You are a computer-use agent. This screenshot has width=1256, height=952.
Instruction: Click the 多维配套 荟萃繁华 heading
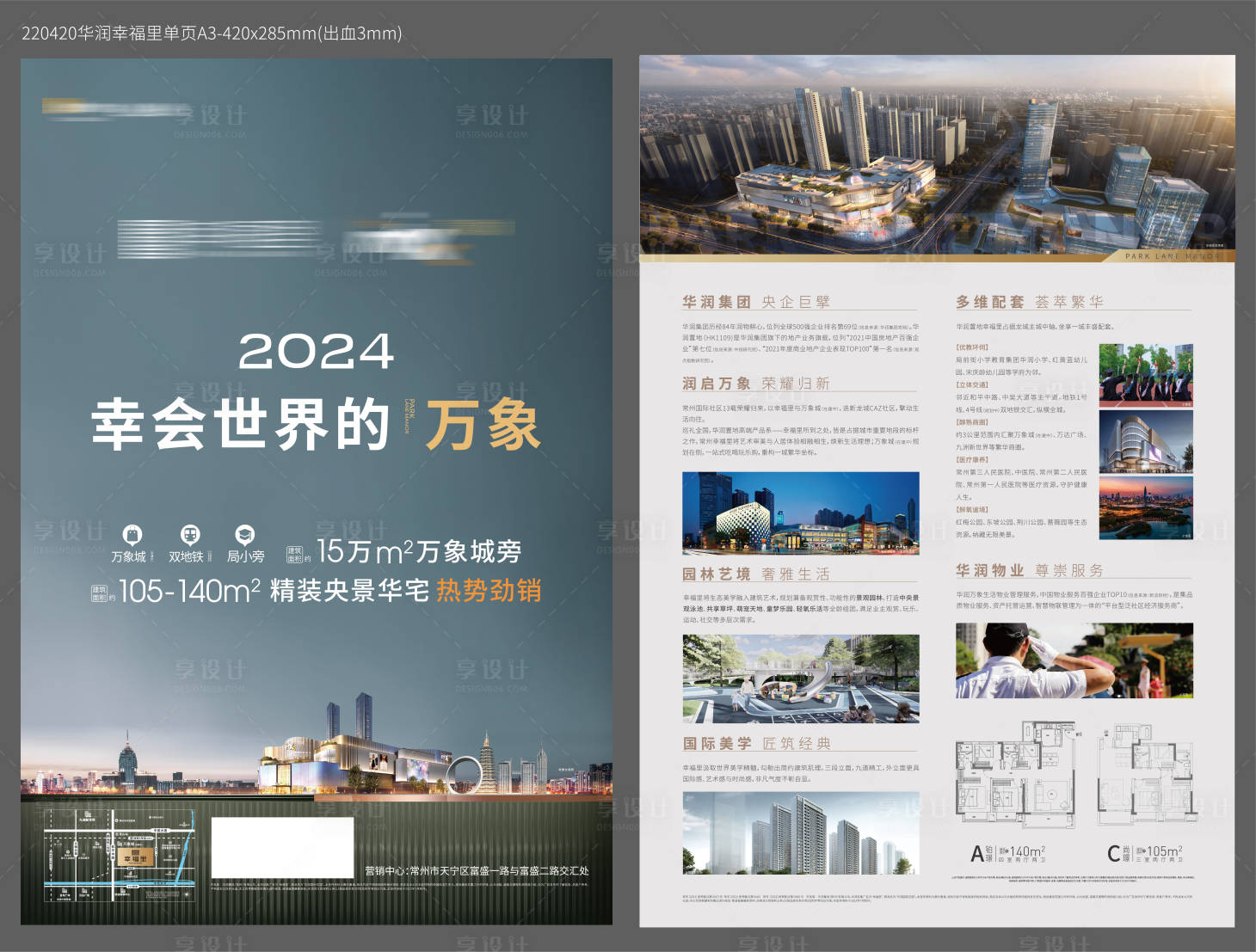click(x=1030, y=302)
